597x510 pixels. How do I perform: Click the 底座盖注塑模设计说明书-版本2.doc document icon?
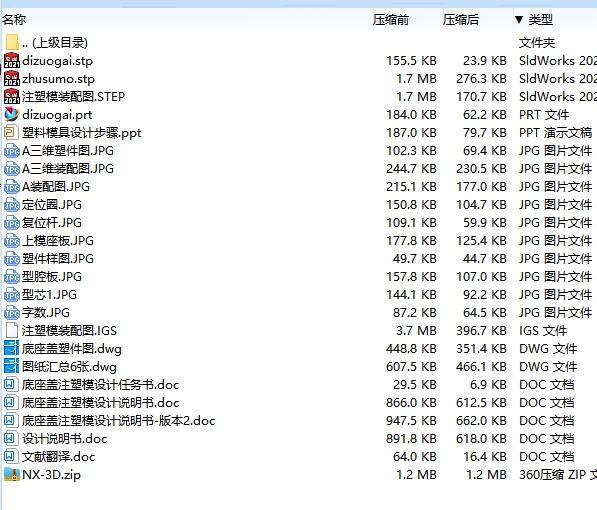pos(10,420)
